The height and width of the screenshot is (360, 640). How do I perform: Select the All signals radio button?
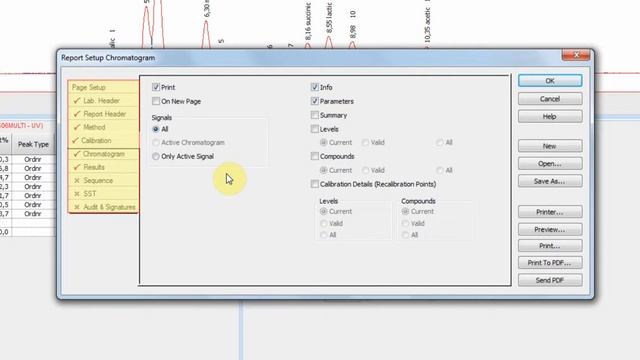[x=156, y=129]
